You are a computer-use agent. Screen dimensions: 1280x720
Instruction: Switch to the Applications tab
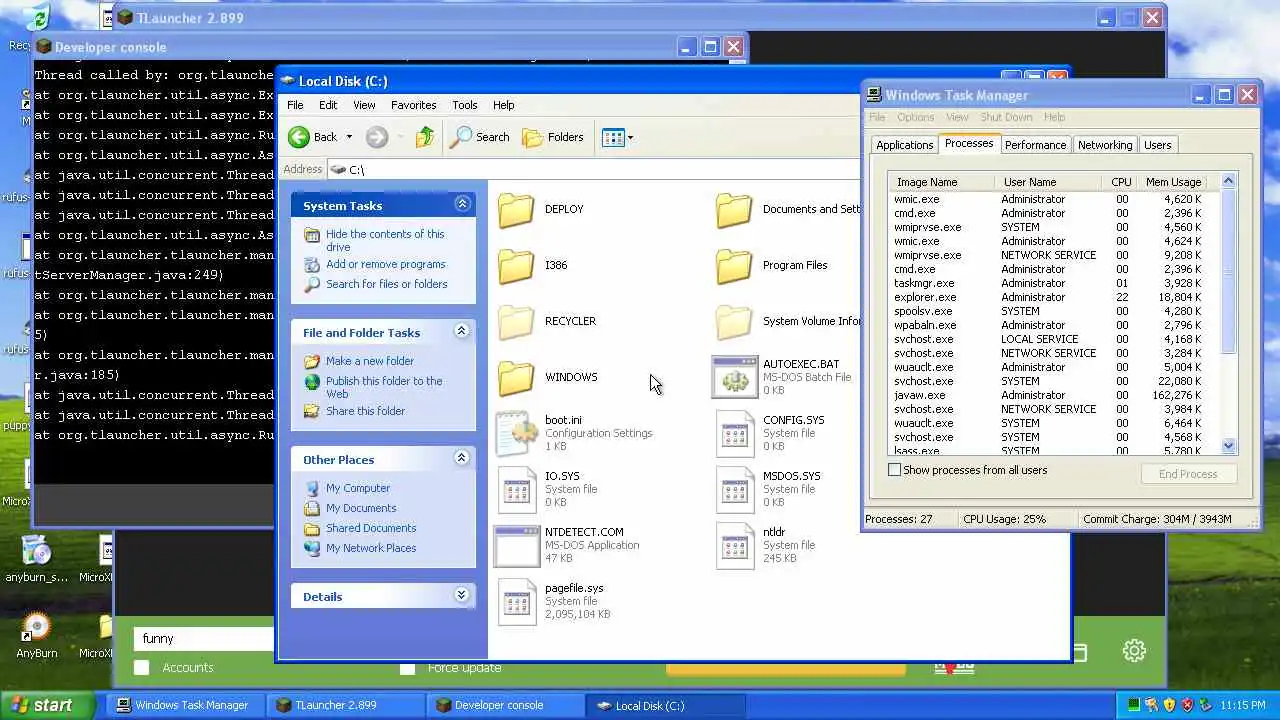904,145
